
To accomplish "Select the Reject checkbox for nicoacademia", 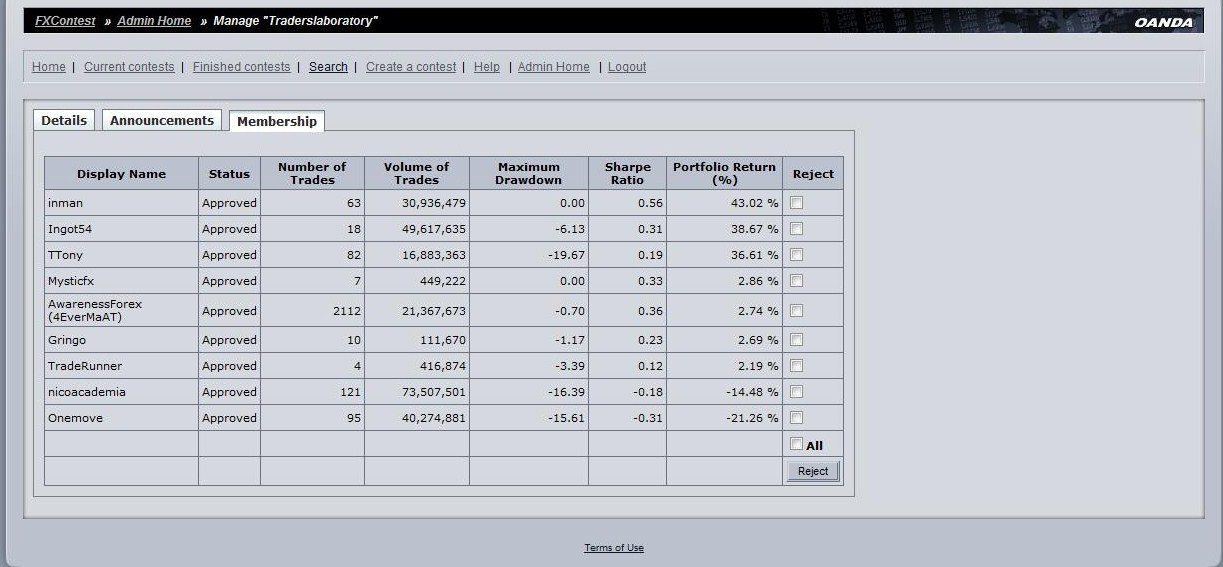I will 796,392.
